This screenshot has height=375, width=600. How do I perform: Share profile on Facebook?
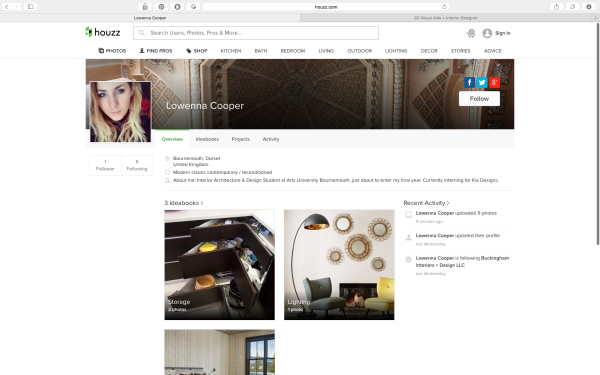click(x=470, y=82)
